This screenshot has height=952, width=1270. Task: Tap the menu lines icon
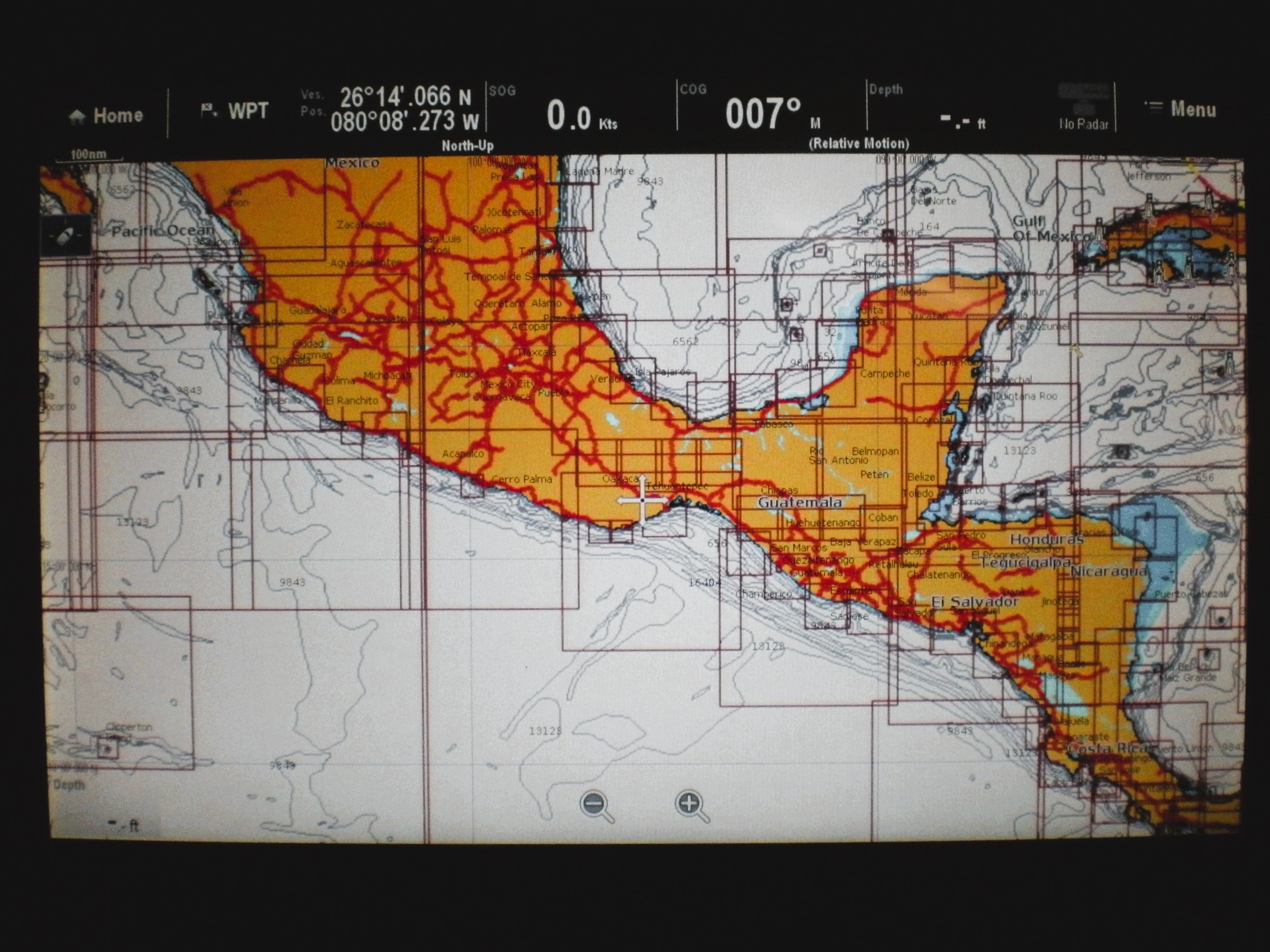[x=1152, y=107]
